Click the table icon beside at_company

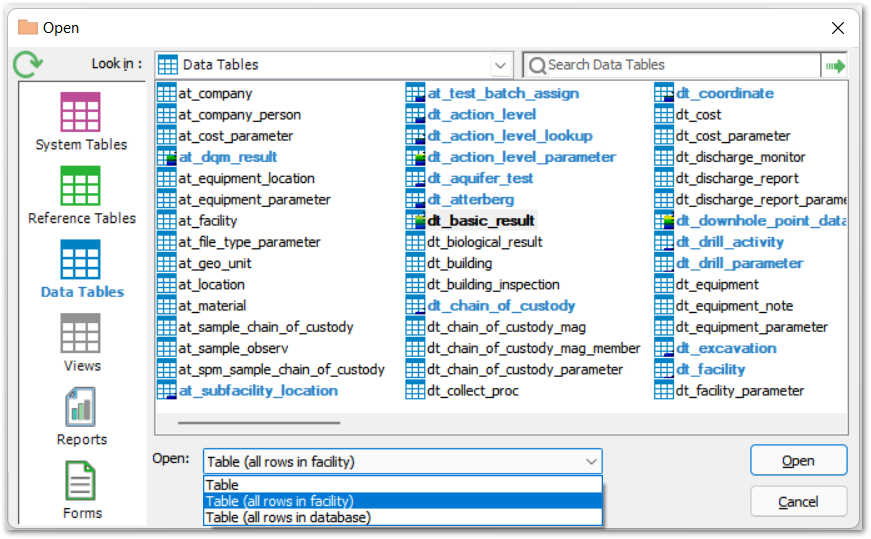(x=166, y=93)
